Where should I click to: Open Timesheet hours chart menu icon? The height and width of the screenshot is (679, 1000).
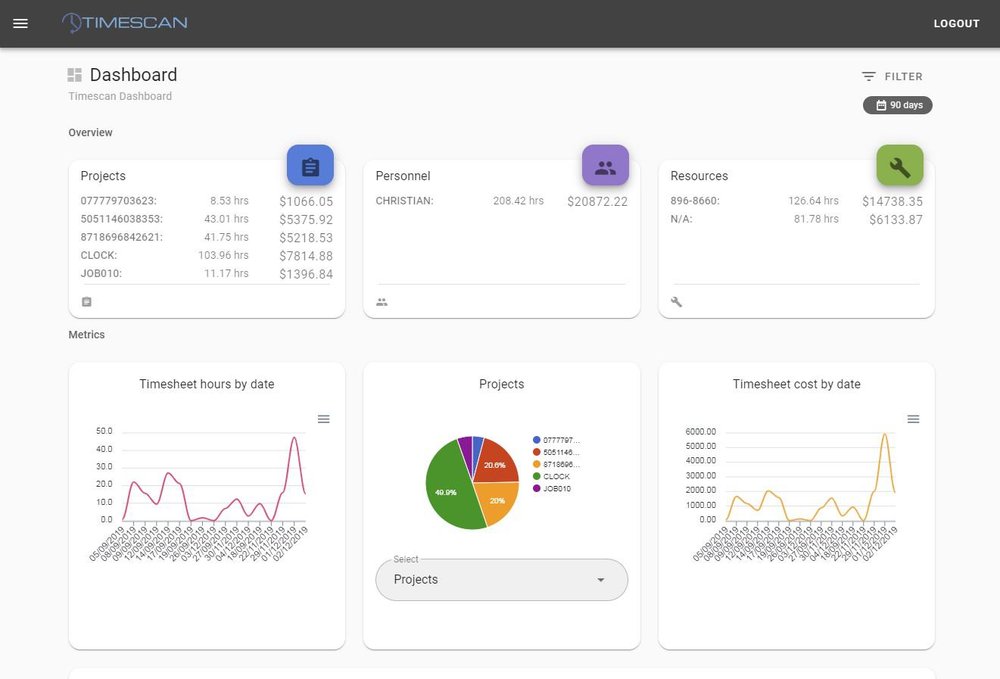click(324, 419)
